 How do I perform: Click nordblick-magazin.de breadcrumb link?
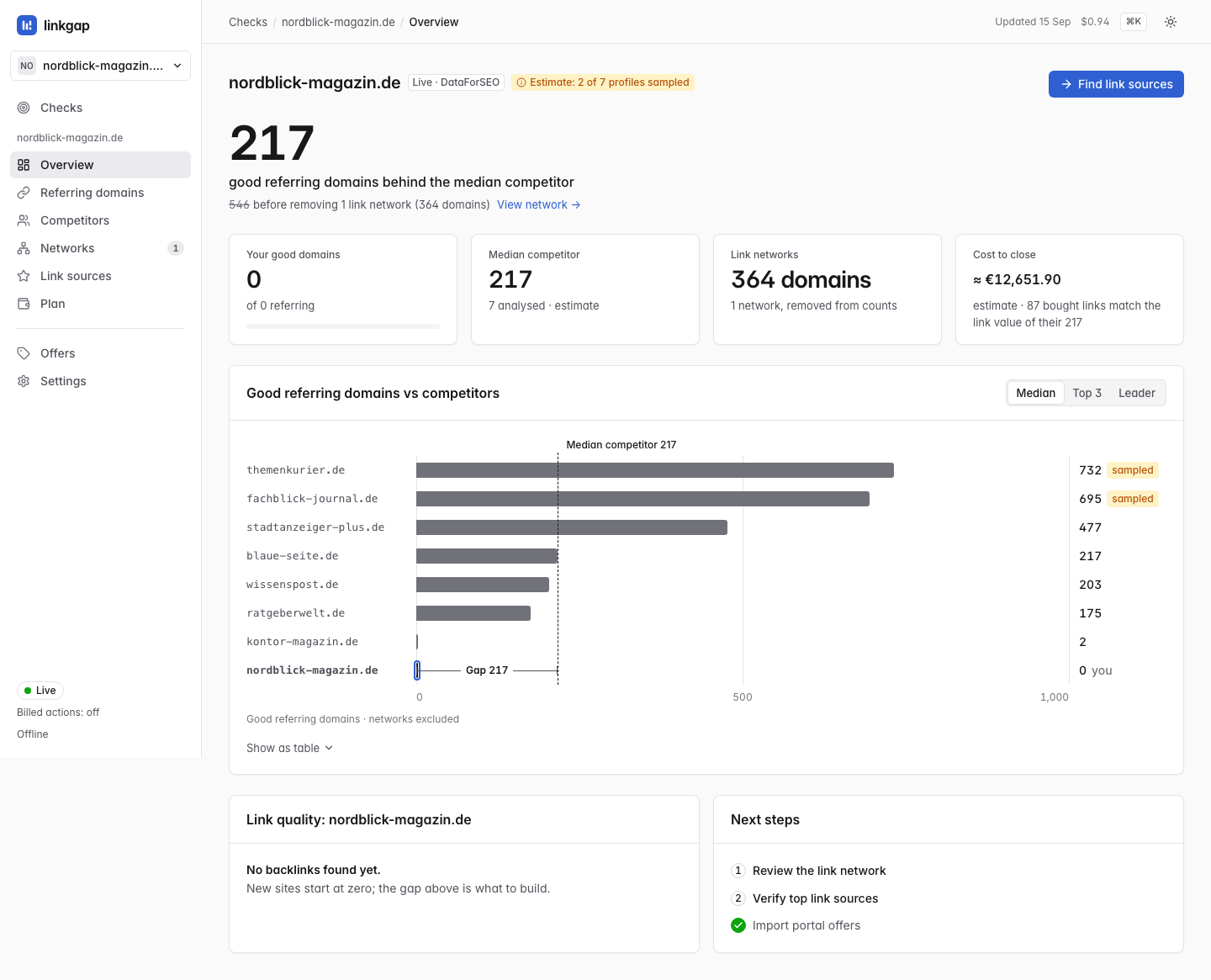(338, 22)
